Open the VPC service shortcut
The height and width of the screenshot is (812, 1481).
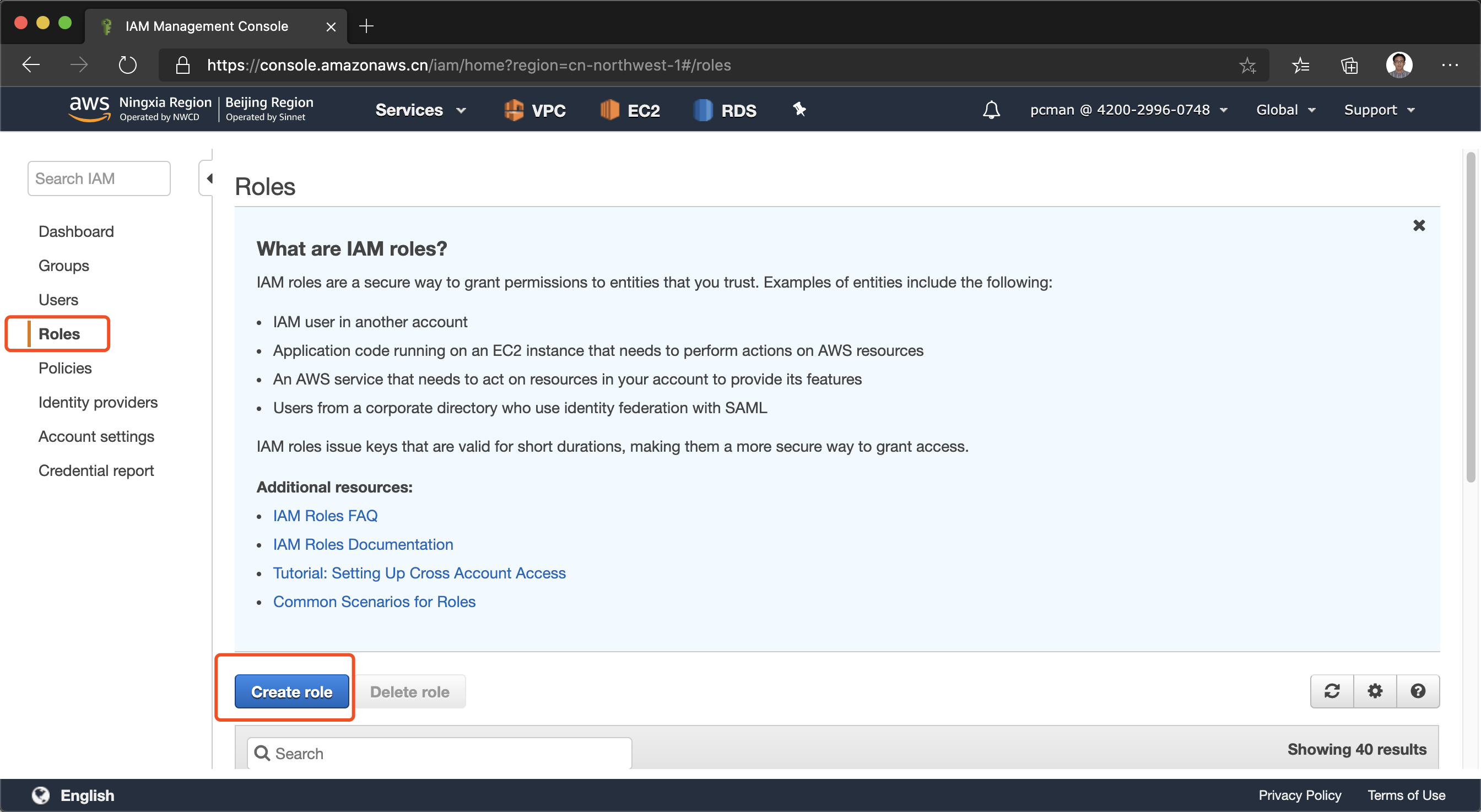[534, 110]
